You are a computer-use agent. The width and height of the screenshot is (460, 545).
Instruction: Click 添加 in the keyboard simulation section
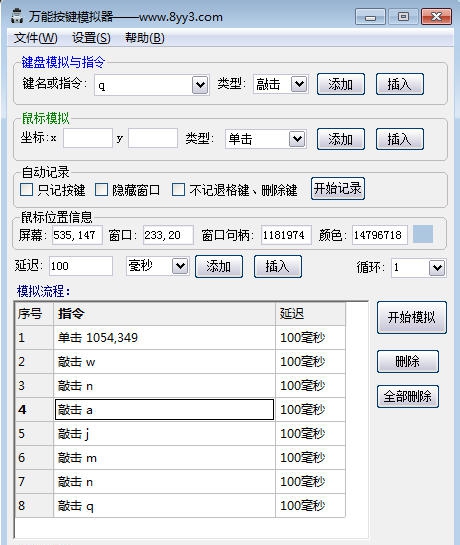[341, 84]
